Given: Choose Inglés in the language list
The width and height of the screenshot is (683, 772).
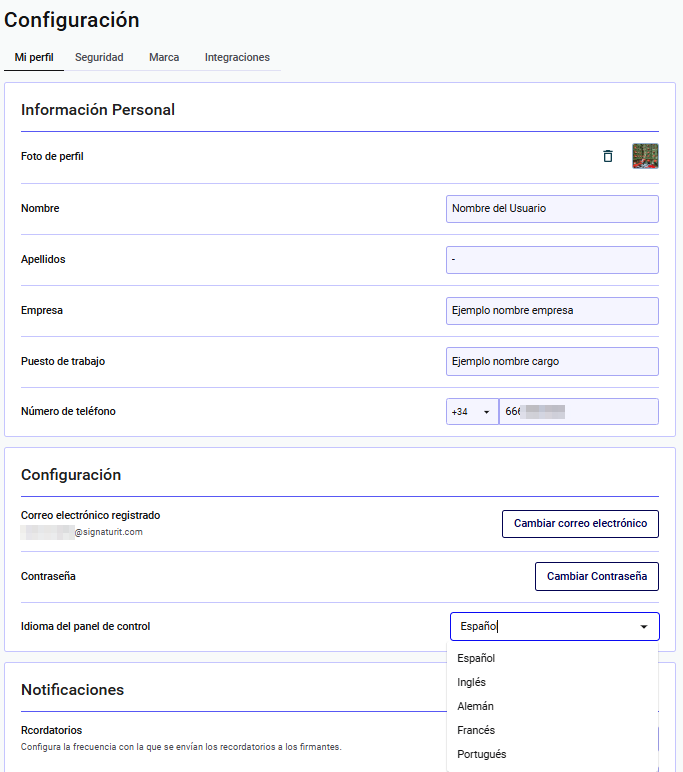Looking at the screenshot, I should [x=471, y=682].
